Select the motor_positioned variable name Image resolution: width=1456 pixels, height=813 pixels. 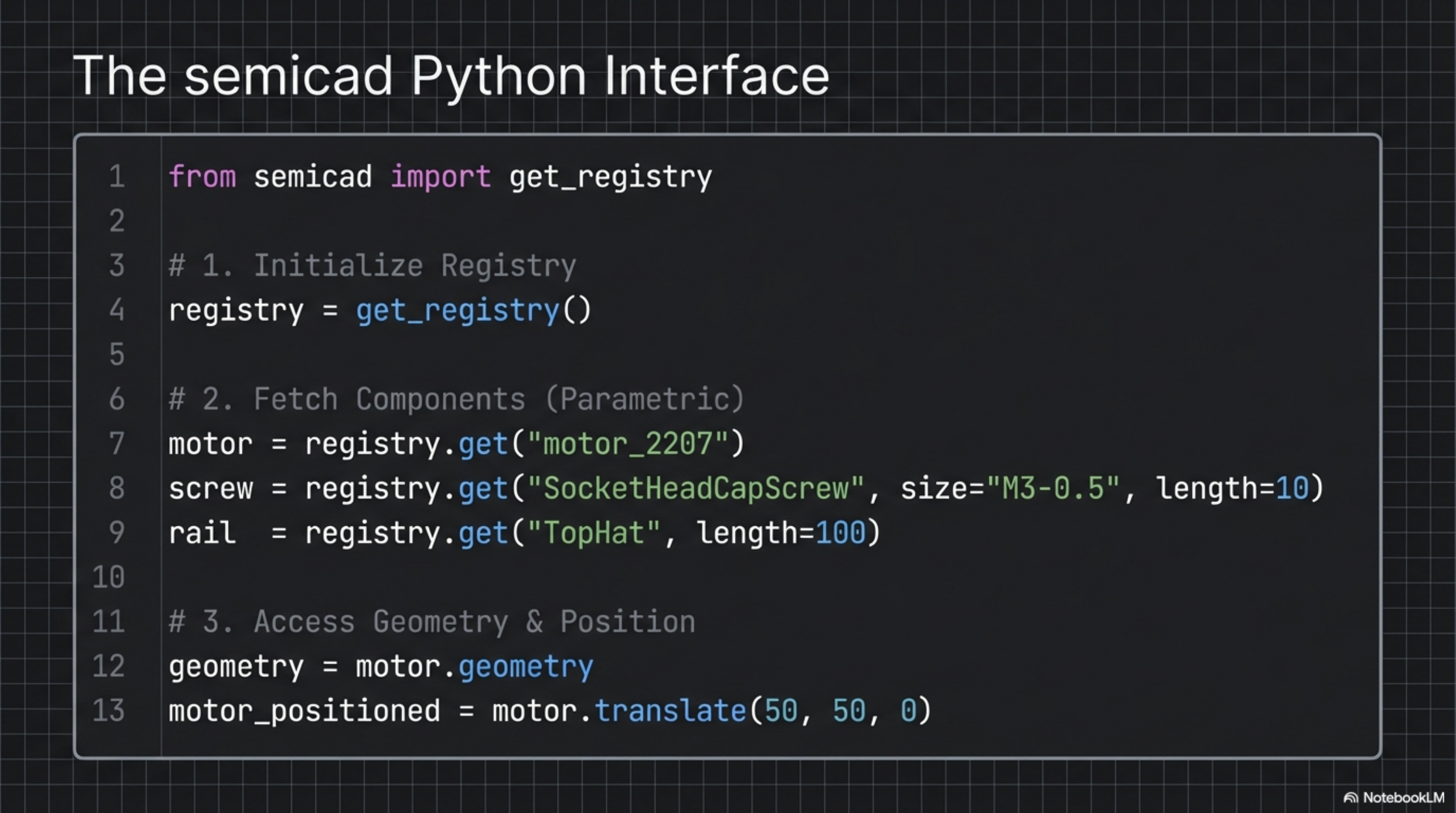(304, 710)
